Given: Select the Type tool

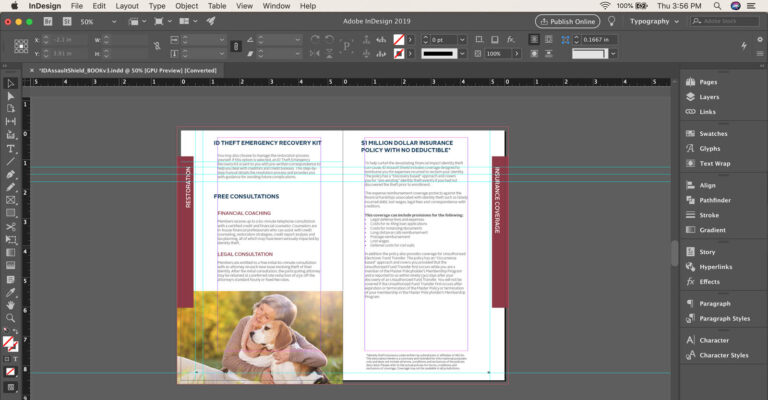Looking at the screenshot, I should pyautogui.click(x=10, y=149).
